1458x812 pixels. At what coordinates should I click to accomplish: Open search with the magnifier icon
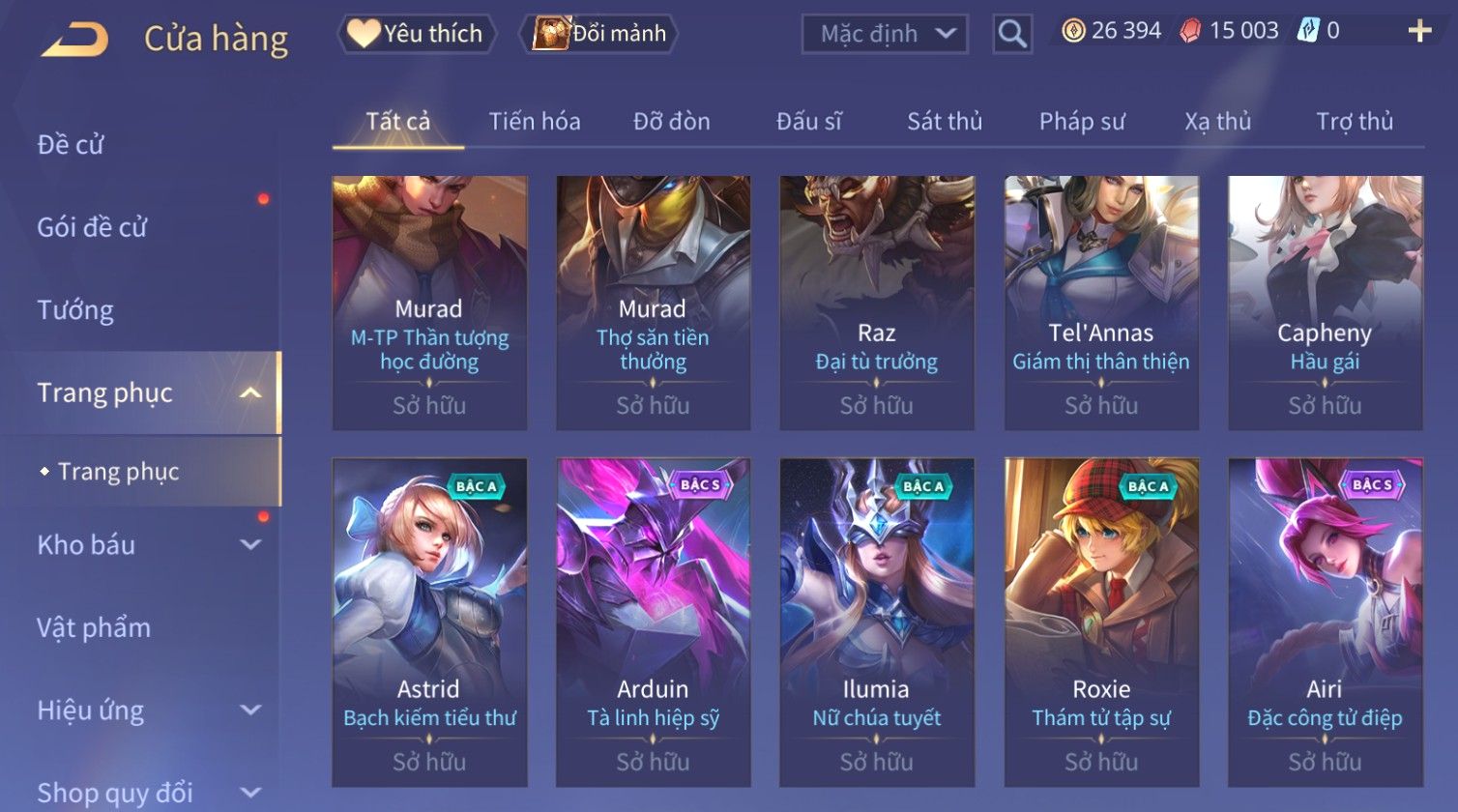click(1012, 34)
